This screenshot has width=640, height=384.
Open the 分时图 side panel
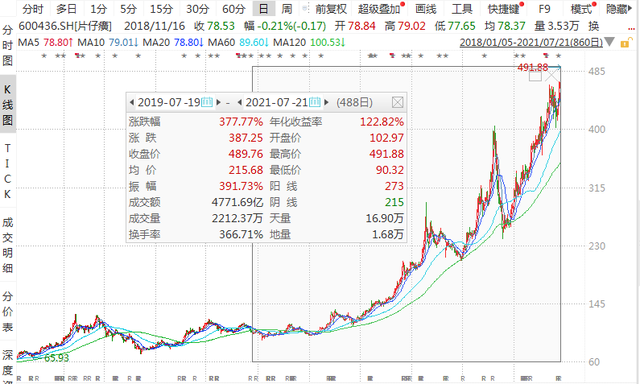pos(7,45)
